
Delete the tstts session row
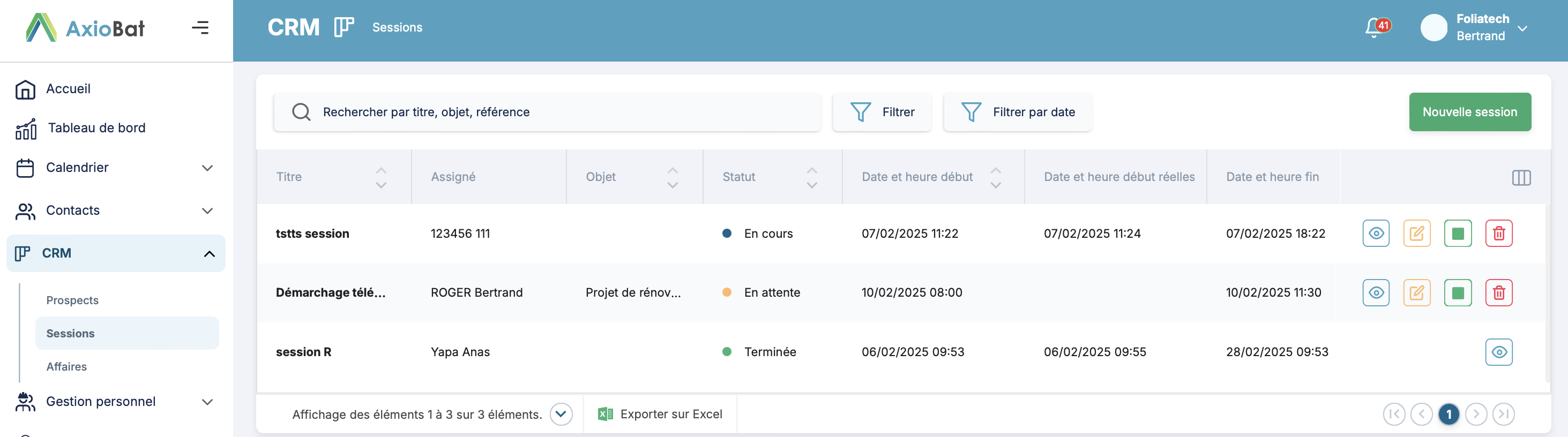1498,233
